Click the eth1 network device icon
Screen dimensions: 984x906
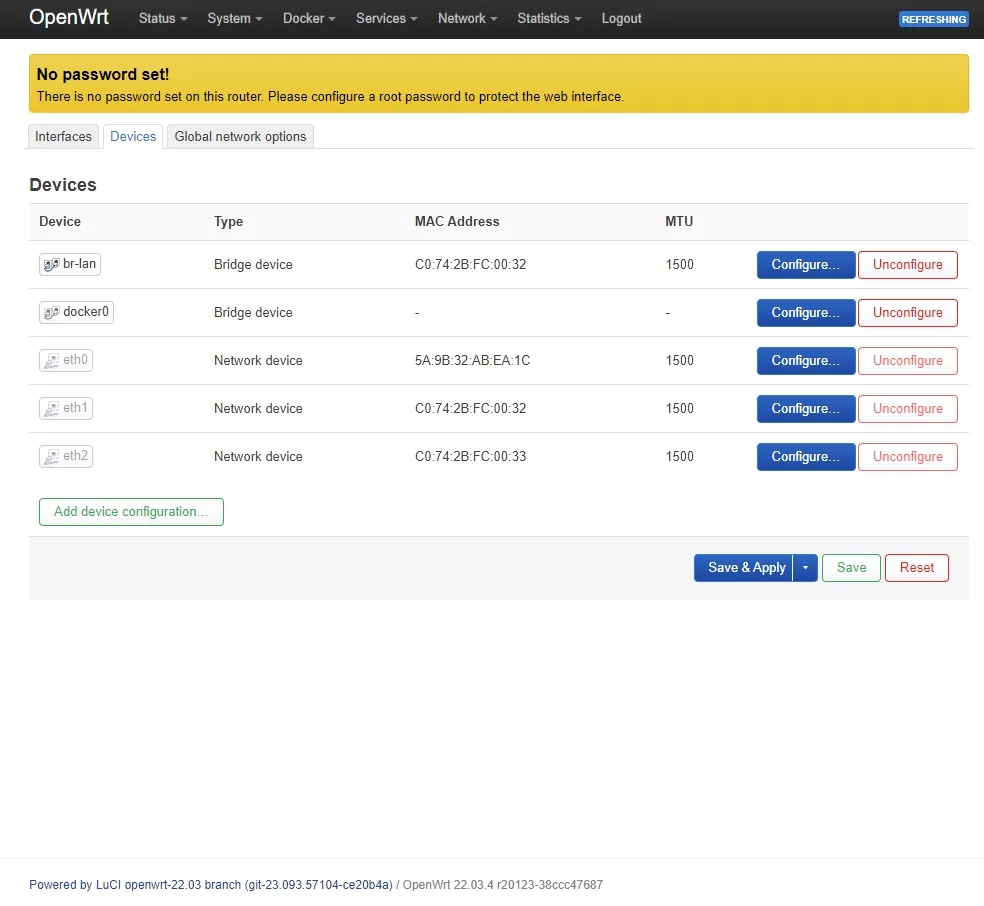click(x=51, y=408)
